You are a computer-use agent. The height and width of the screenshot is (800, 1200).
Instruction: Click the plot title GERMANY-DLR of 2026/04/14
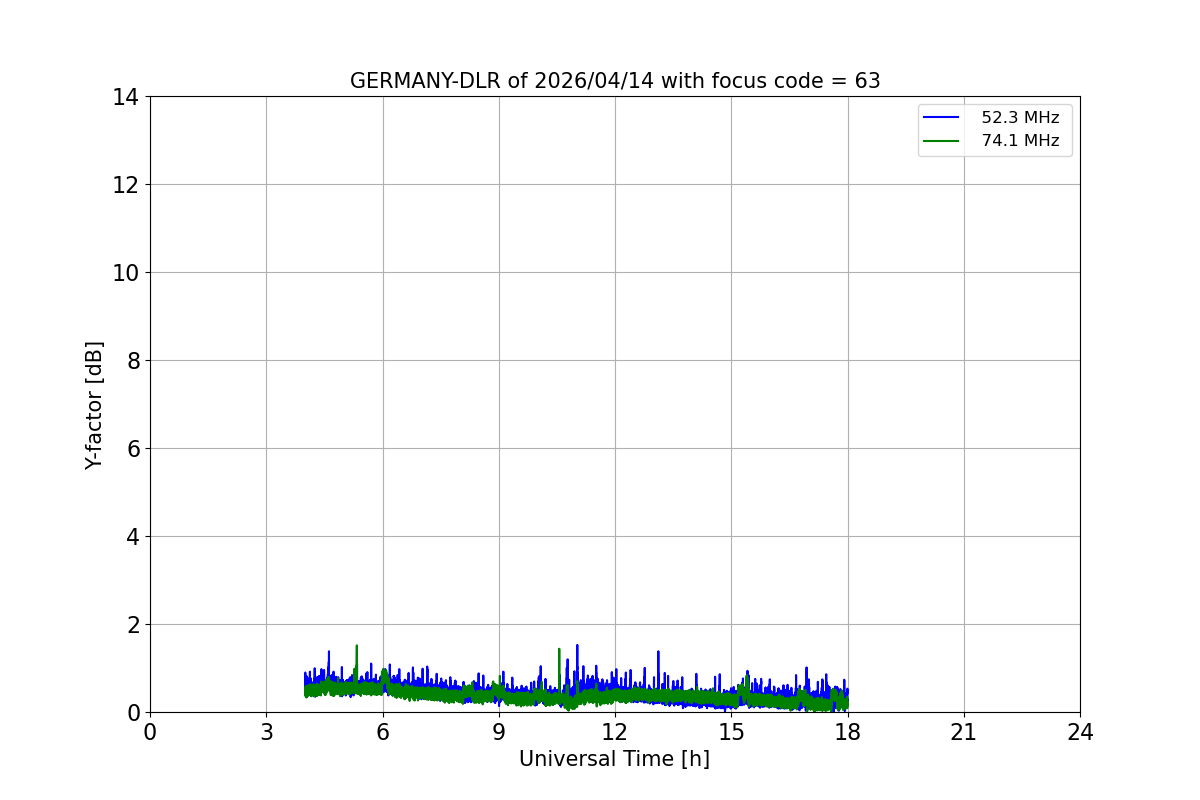(615, 81)
